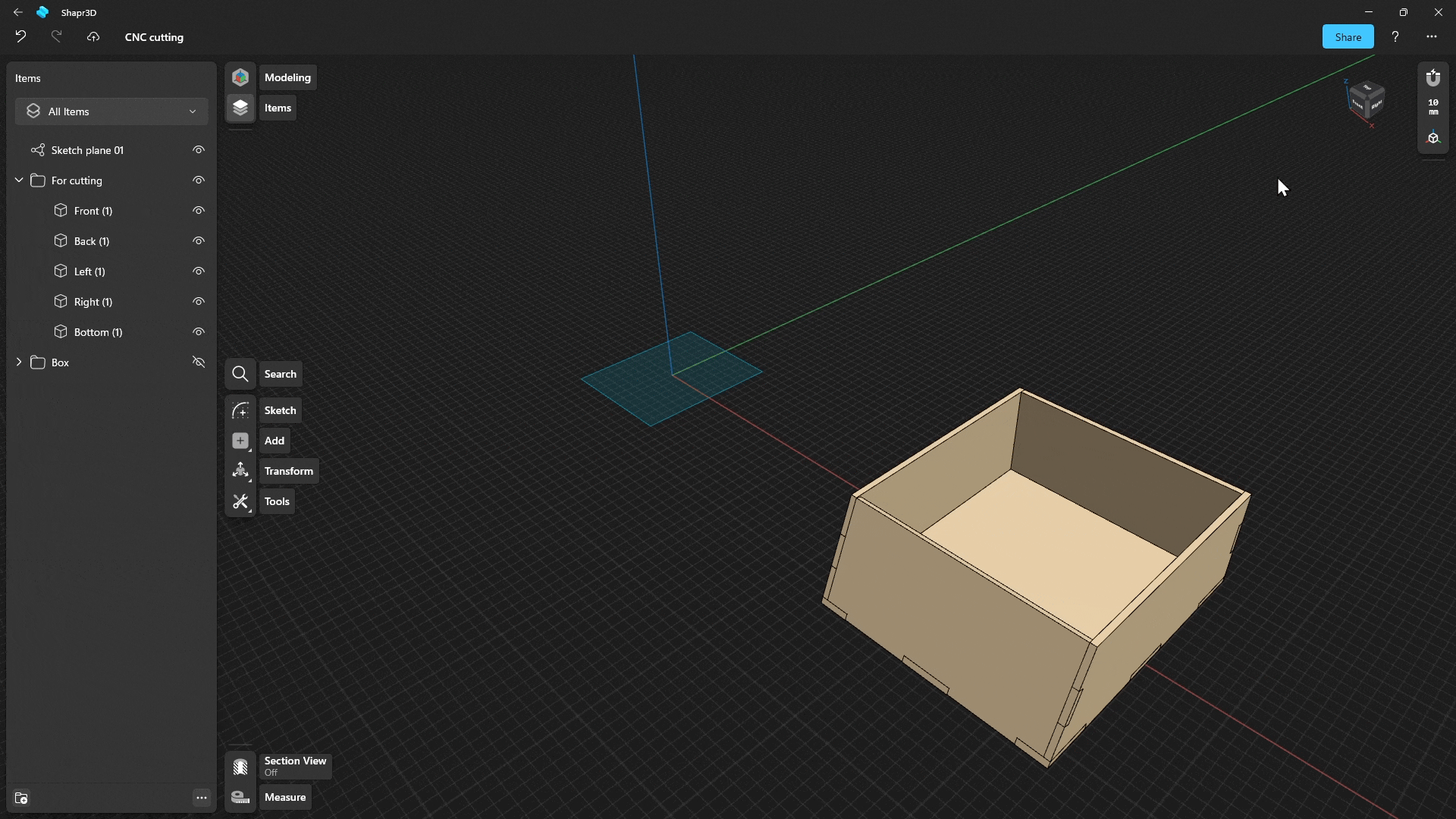Select the Items label
The height and width of the screenshot is (819, 1456).
point(278,108)
